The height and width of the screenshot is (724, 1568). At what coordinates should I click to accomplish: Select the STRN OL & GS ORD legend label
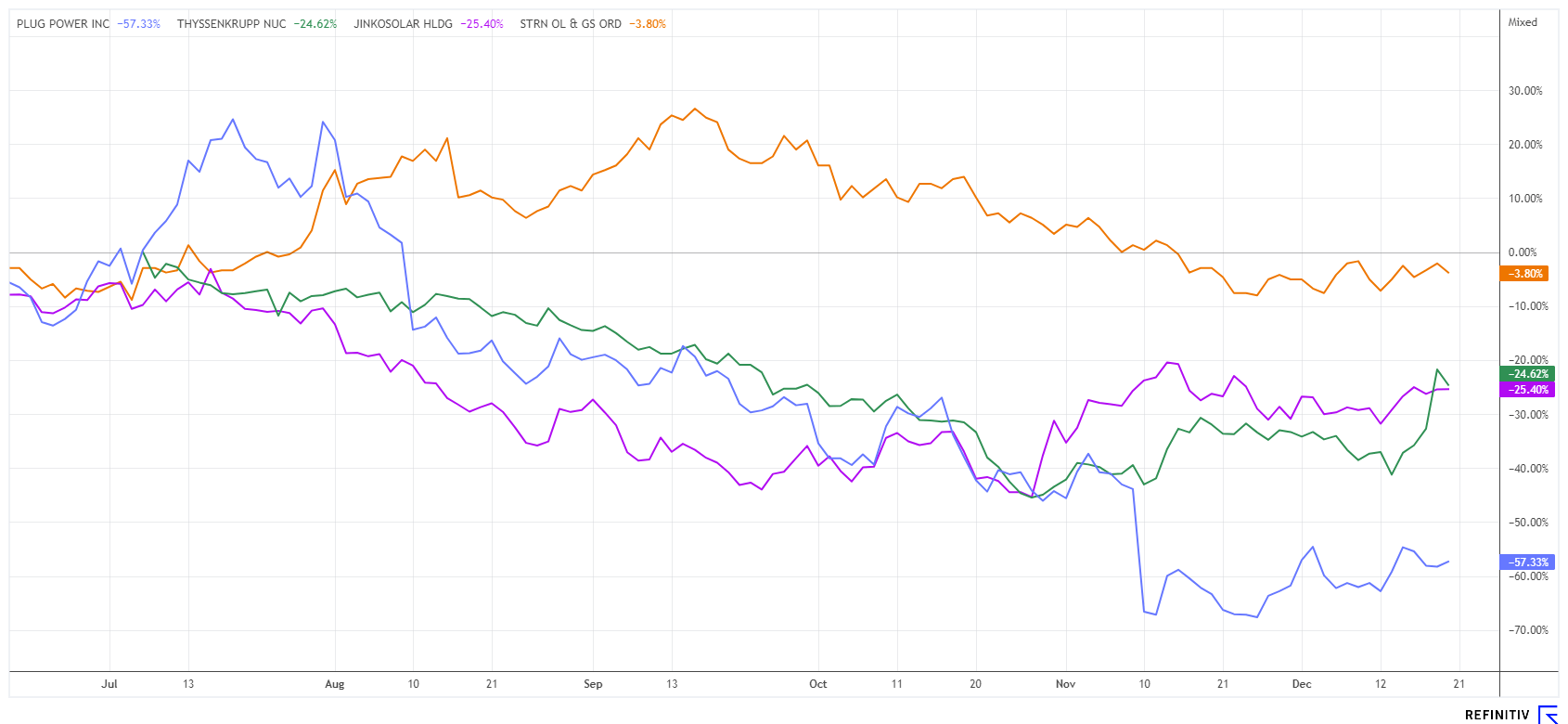pos(571,24)
